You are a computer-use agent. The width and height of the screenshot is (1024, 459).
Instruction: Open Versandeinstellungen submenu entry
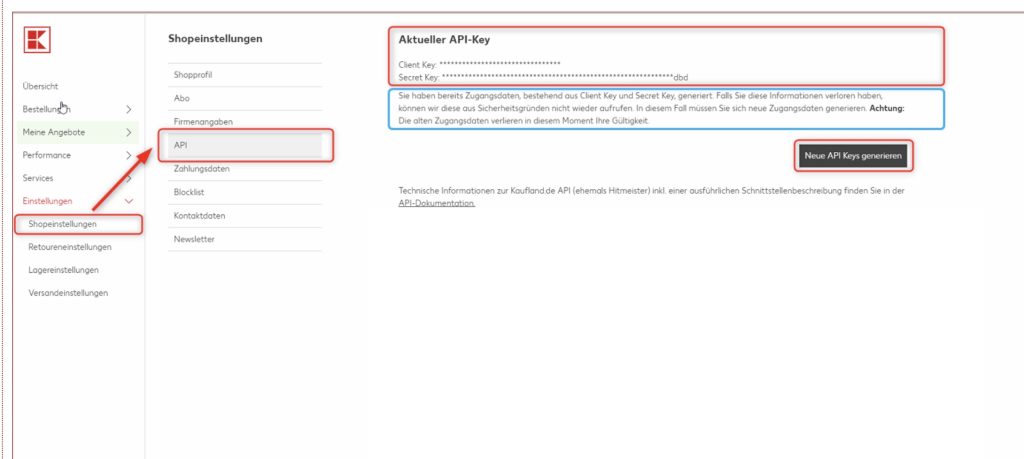click(x=69, y=293)
